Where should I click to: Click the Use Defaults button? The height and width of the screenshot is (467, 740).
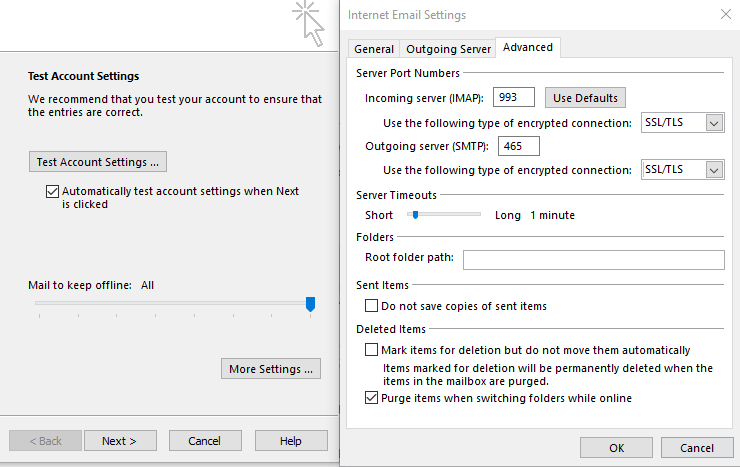[x=585, y=98]
